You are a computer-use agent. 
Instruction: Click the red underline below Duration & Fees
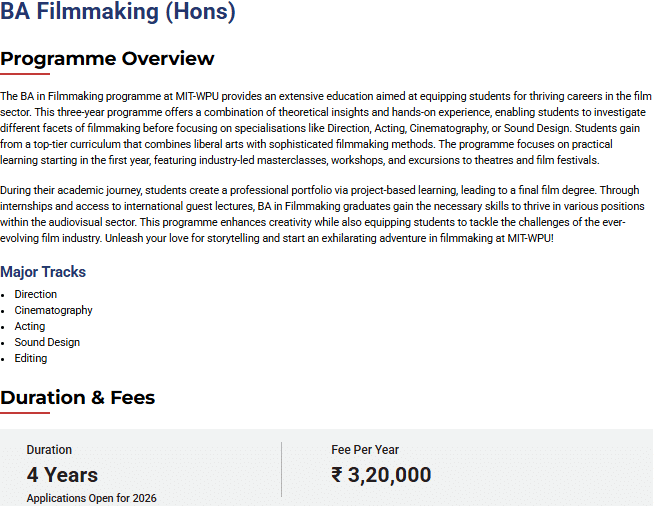click(x=25, y=412)
